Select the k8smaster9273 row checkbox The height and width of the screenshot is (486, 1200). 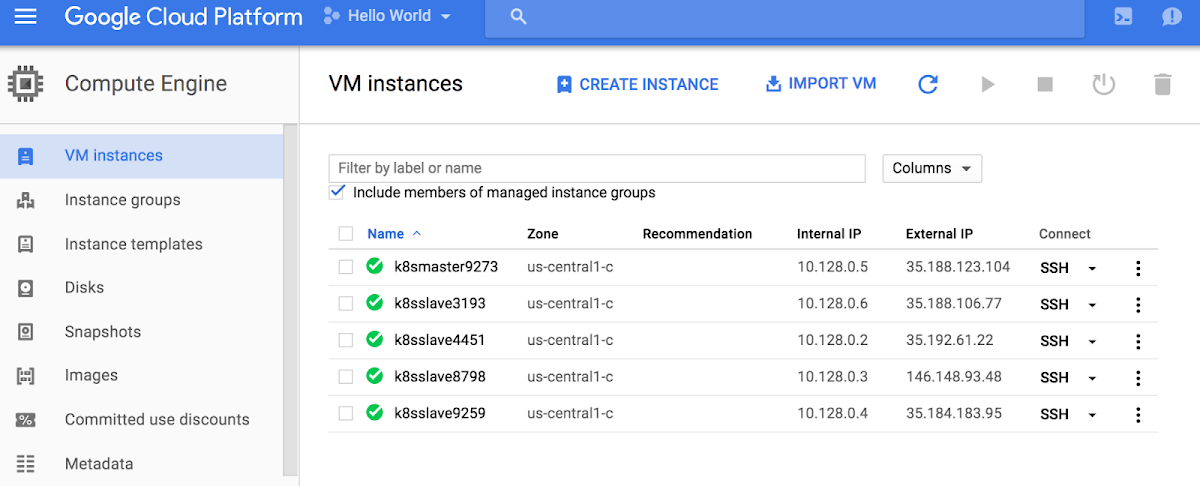click(x=346, y=267)
